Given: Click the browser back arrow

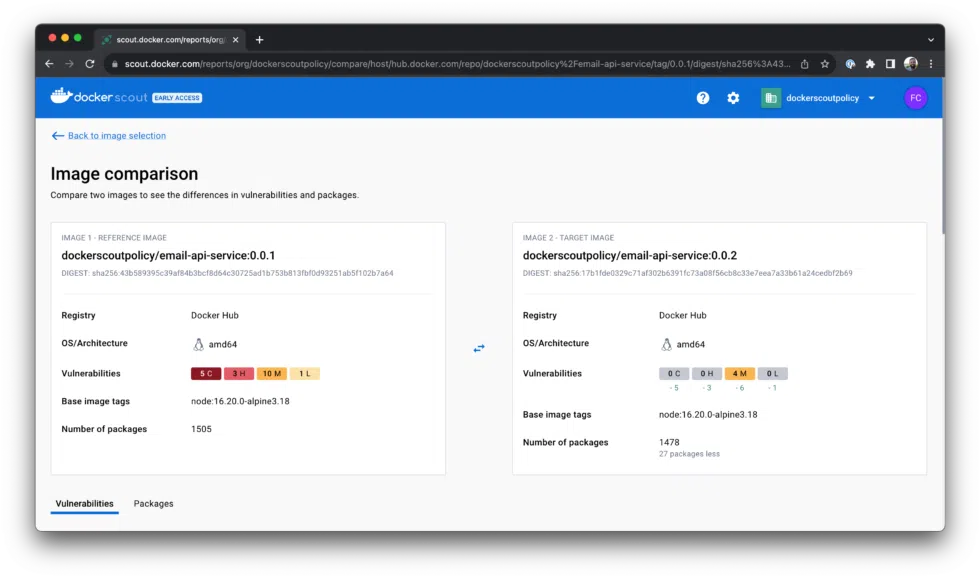Looking at the screenshot, I should click(49, 64).
